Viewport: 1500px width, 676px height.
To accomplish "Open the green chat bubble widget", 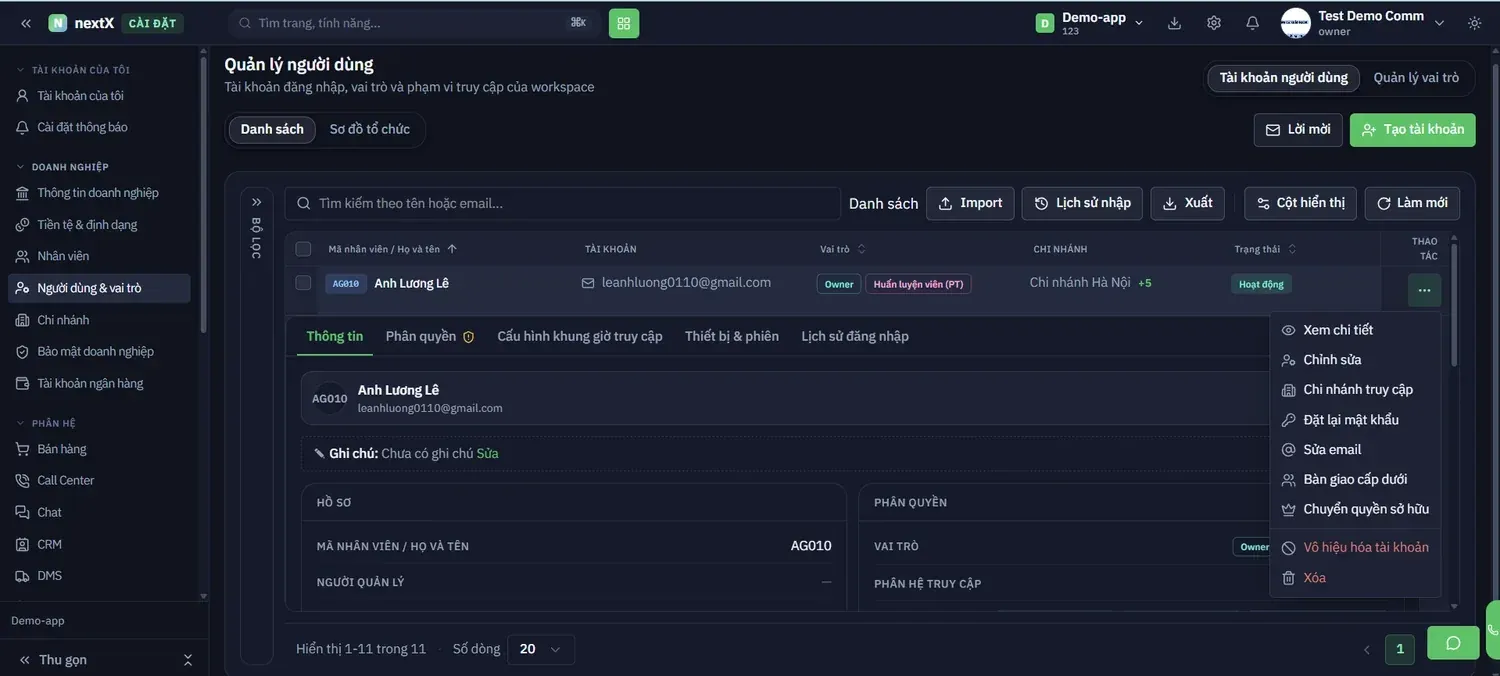I will [x=1453, y=643].
